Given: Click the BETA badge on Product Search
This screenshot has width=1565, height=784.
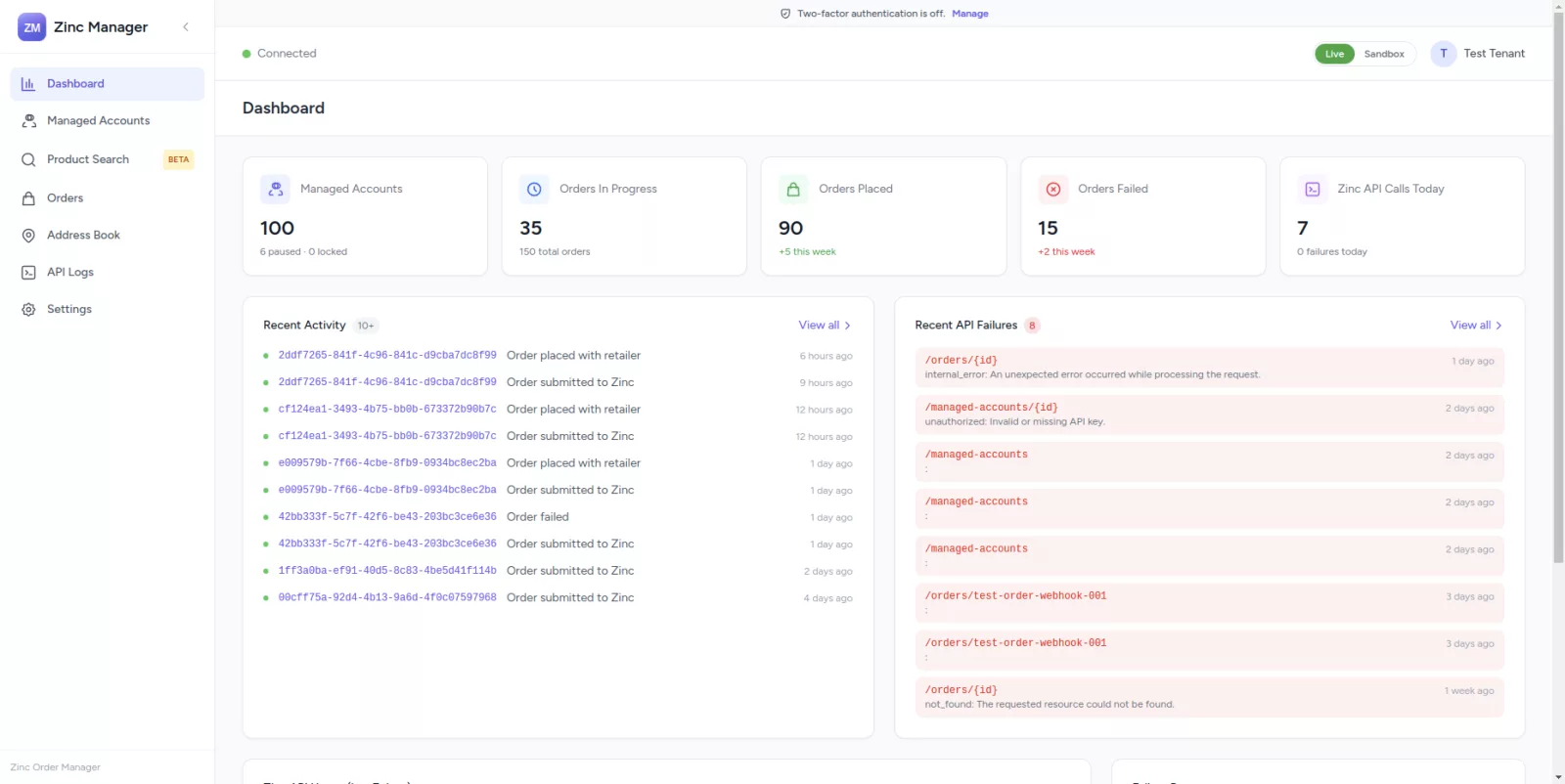Looking at the screenshot, I should point(178,159).
